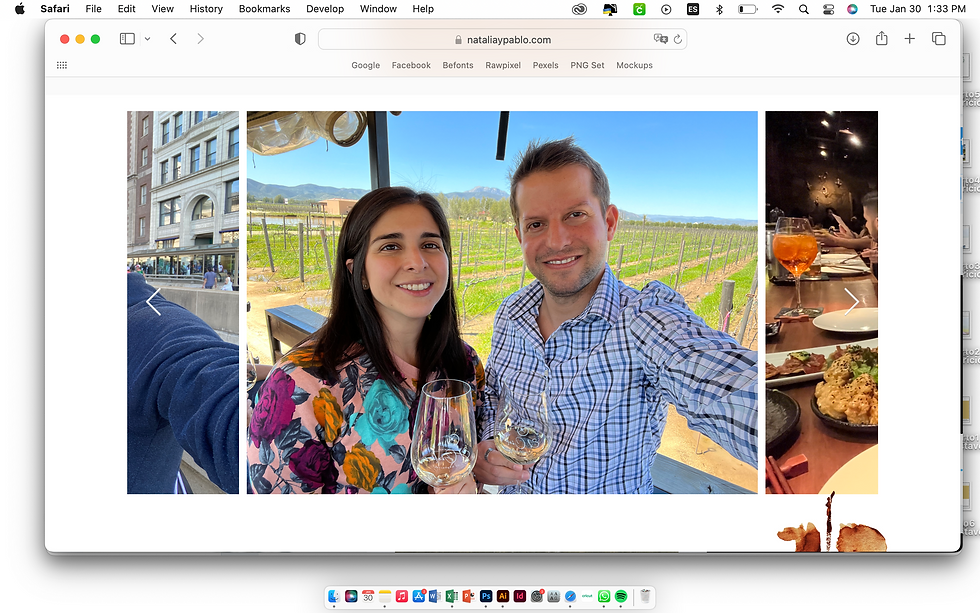This screenshot has width=980, height=613.
Task: Open Spotify from the Dock
Action: coord(621,596)
